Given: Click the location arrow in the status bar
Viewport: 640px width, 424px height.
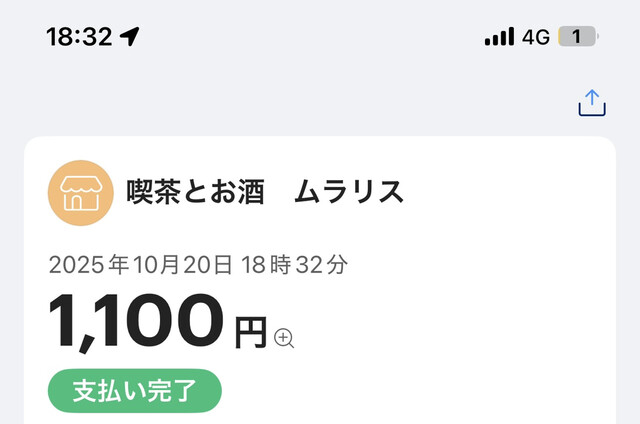Looking at the screenshot, I should pos(130,37).
